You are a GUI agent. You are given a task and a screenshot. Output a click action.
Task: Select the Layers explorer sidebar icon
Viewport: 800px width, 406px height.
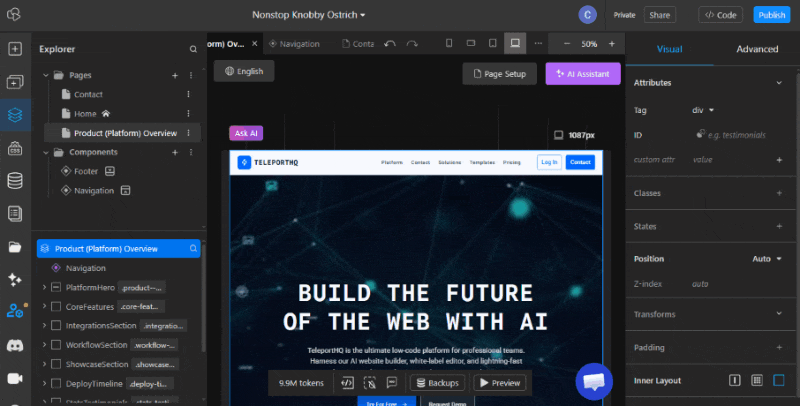pos(15,115)
